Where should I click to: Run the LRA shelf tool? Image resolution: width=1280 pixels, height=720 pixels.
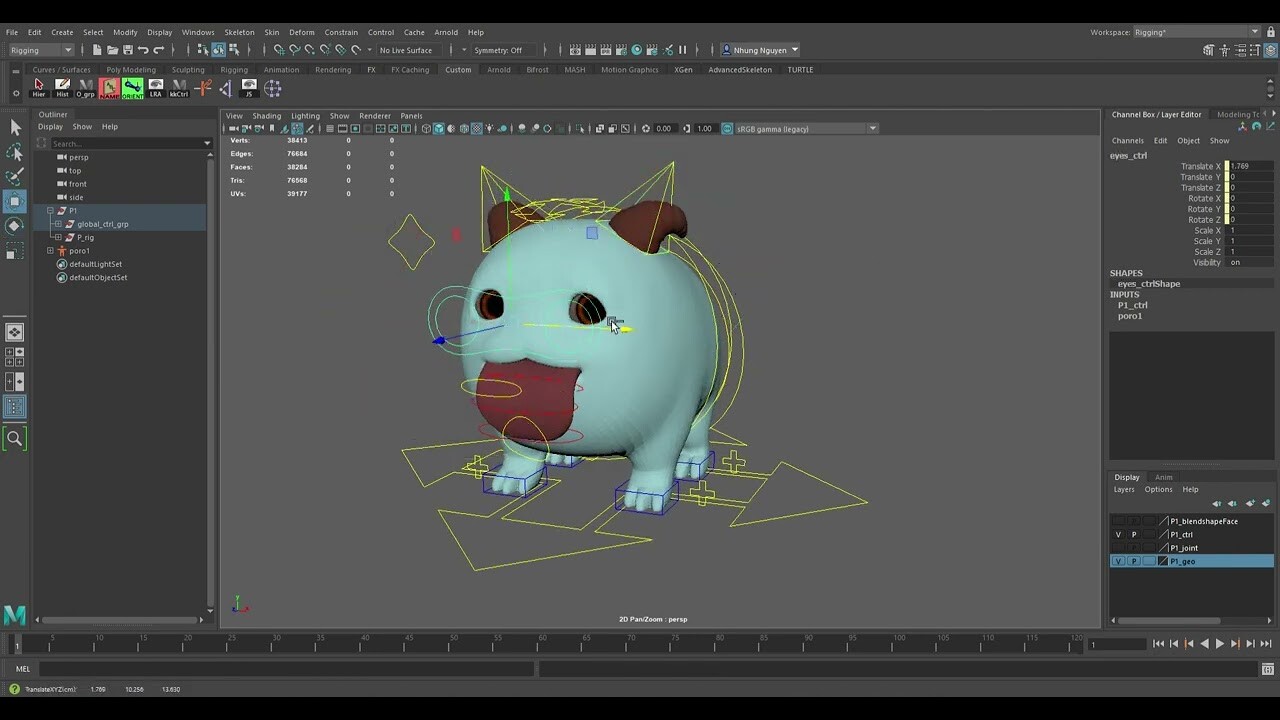156,85
